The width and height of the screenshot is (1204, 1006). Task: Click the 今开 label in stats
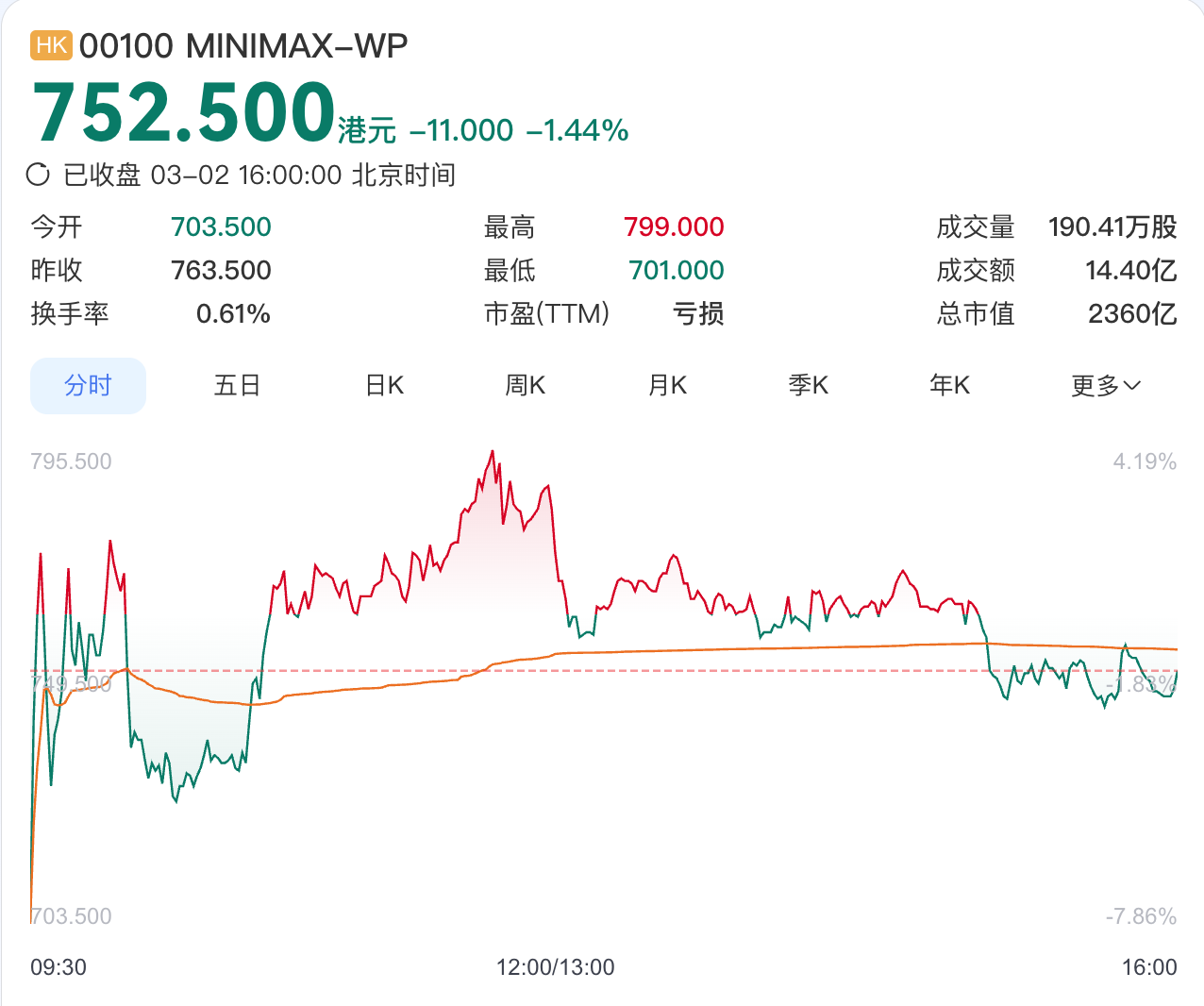(x=57, y=226)
